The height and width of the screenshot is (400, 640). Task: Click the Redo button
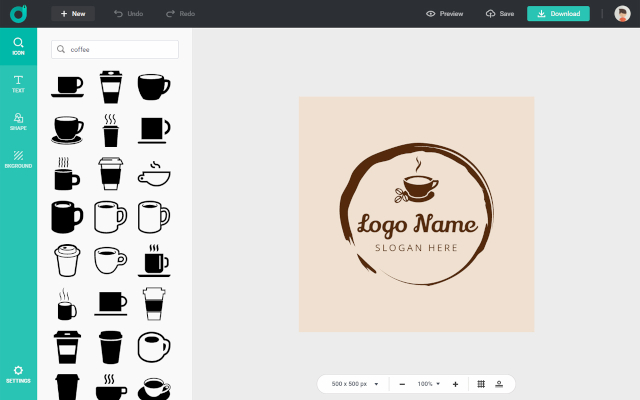(x=180, y=13)
